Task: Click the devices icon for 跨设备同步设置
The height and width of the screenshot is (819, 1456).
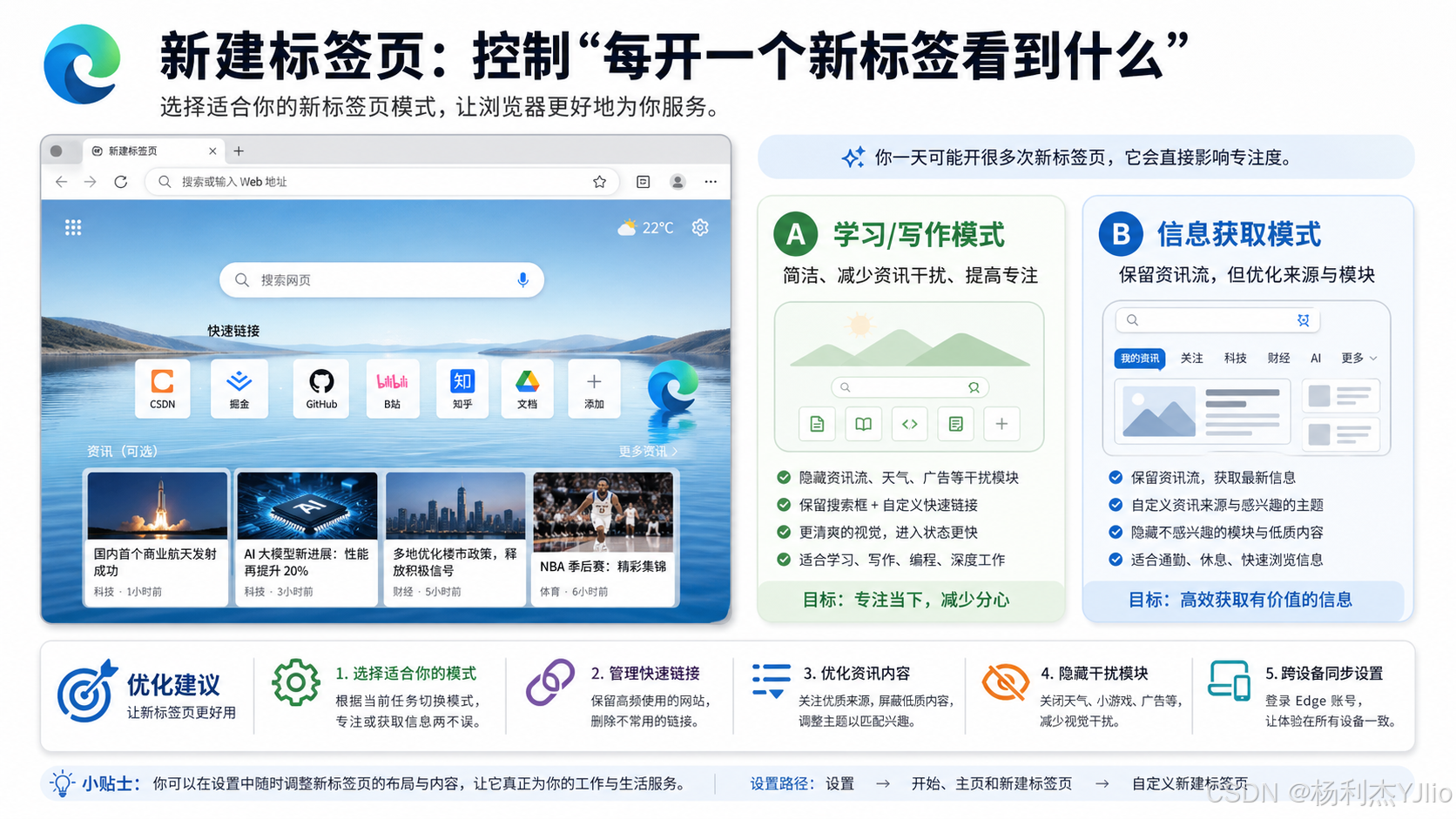Action: click(1230, 680)
